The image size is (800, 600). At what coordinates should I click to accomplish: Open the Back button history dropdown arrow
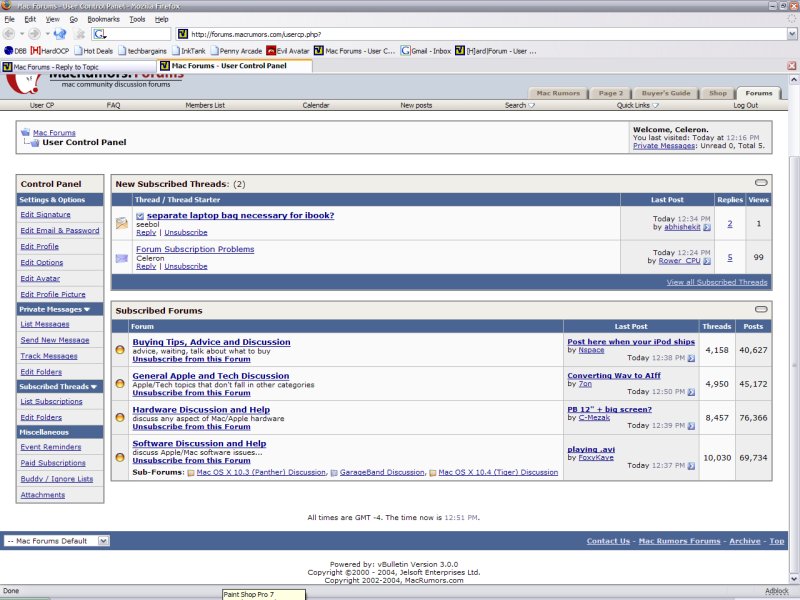22,34
